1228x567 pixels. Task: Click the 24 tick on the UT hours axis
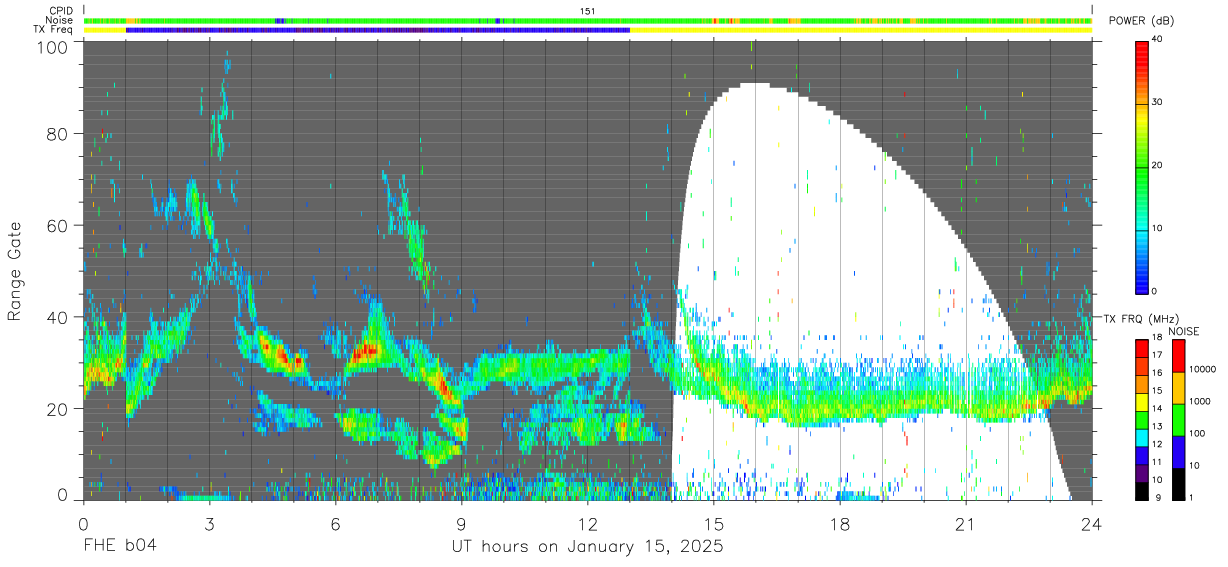point(1092,525)
